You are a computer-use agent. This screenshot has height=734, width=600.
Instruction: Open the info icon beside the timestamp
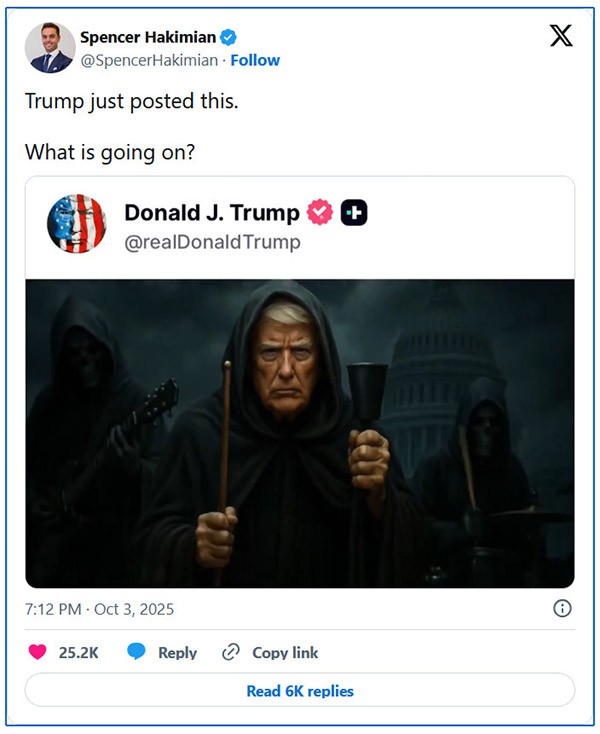pos(562,608)
